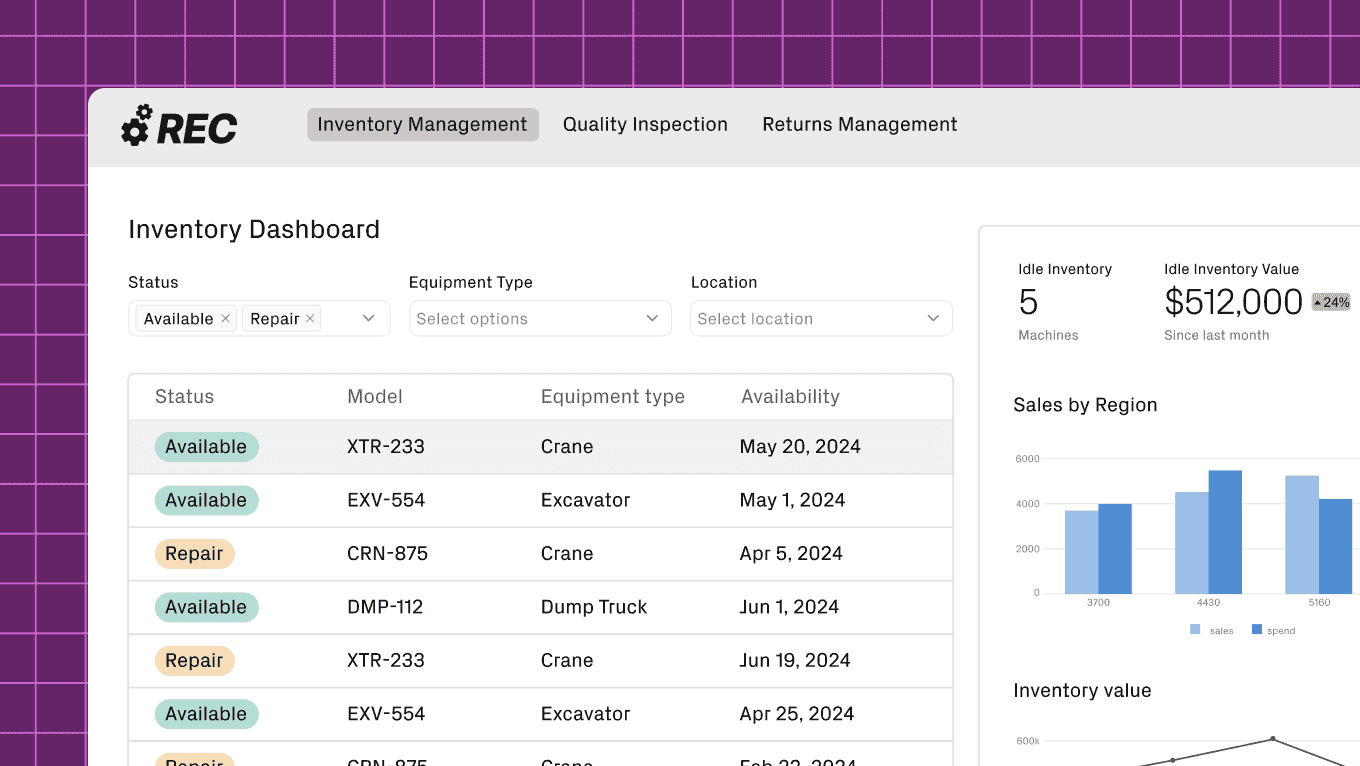Open the Equipment Type select options dropdown
Image resolution: width=1360 pixels, height=766 pixels.
(x=540, y=318)
